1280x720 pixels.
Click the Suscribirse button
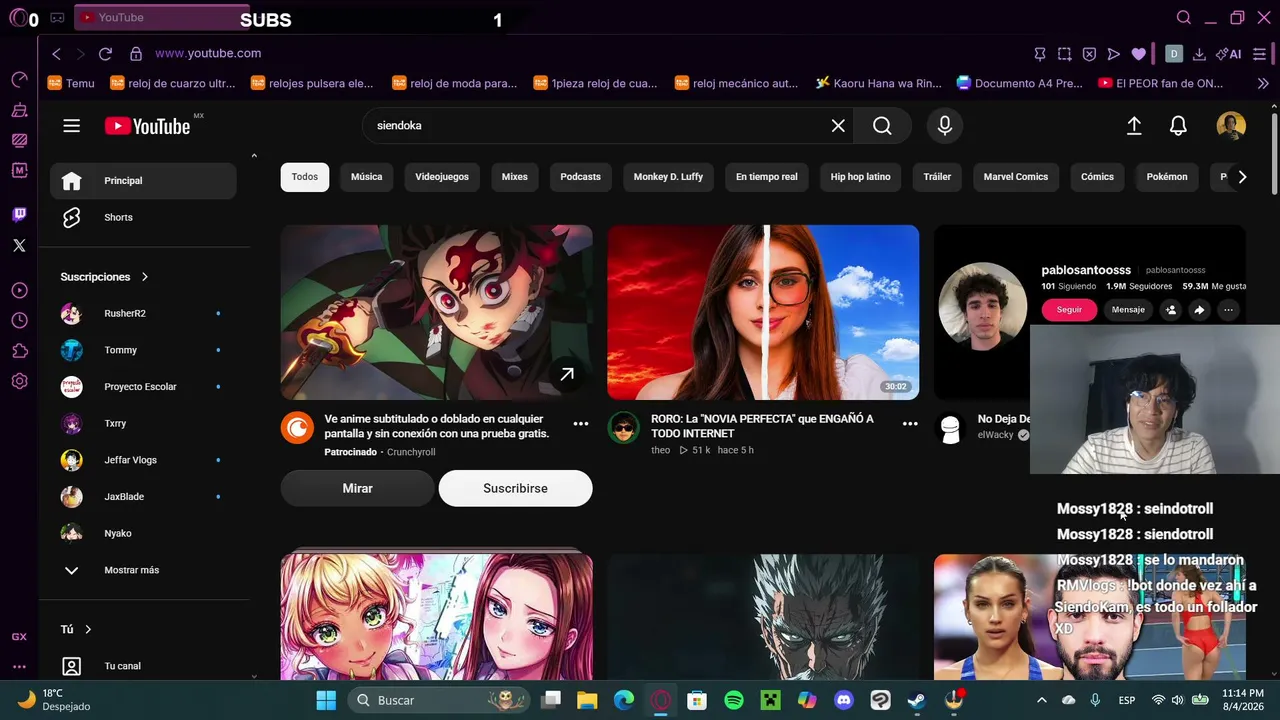515,488
